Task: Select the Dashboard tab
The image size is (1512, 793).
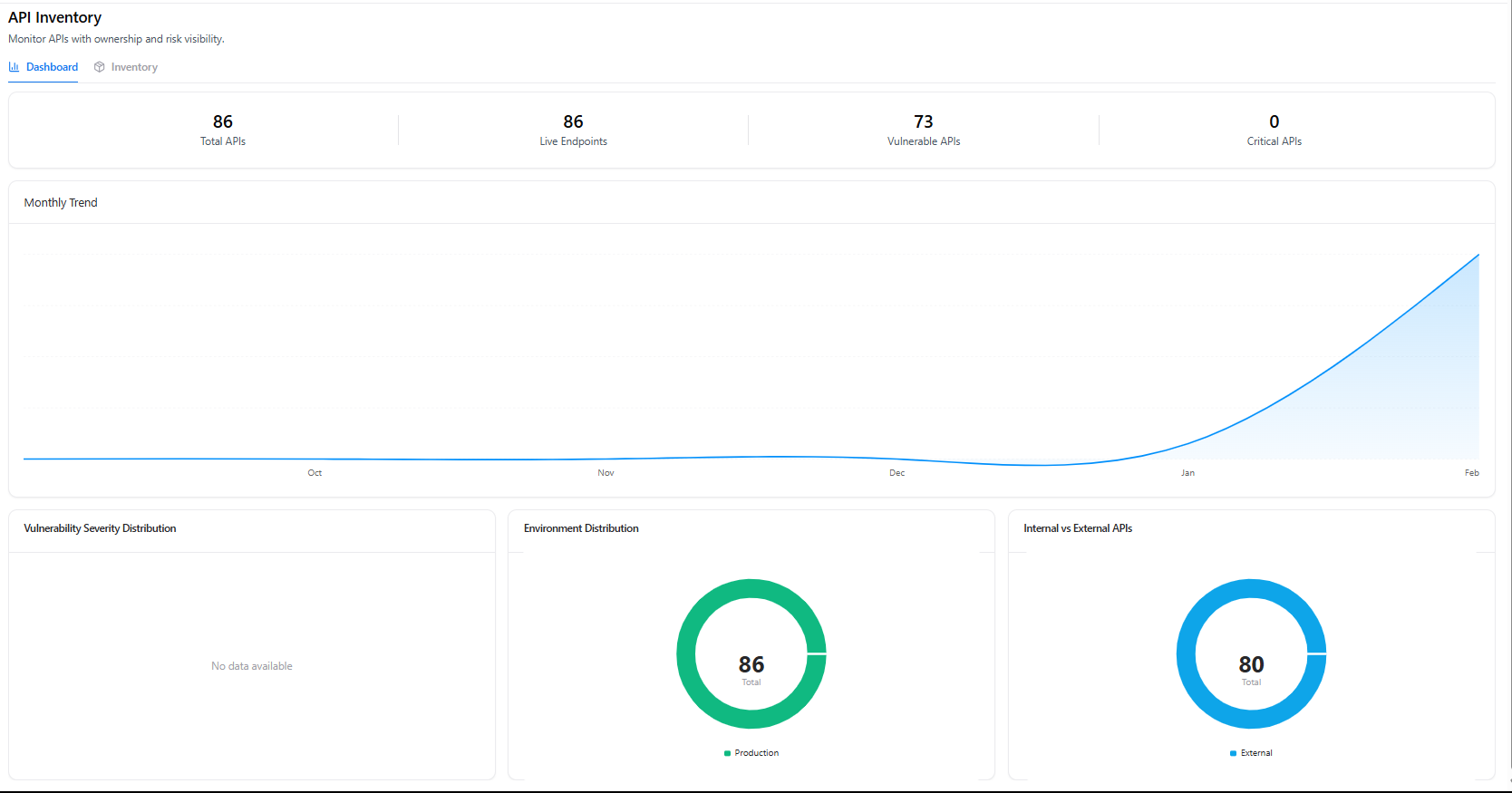Action: tap(52, 67)
